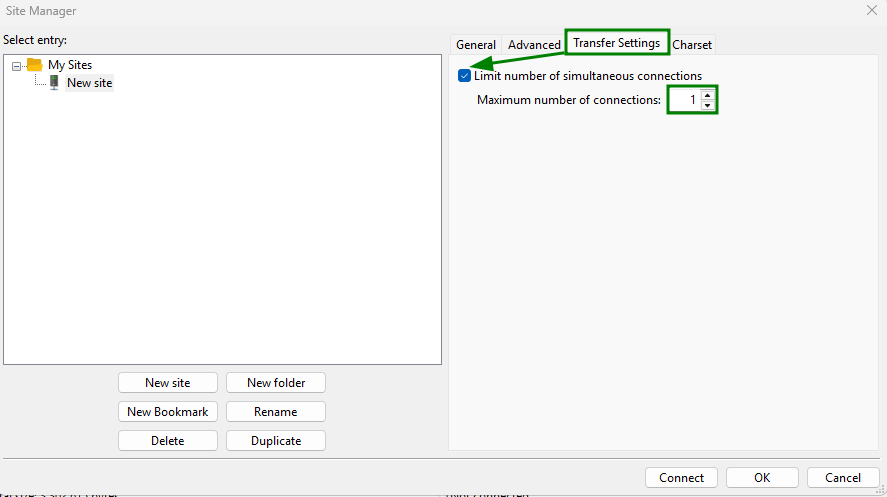The width and height of the screenshot is (887, 497).
Task: Click the New Bookmark button
Action: pyautogui.click(x=167, y=412)
